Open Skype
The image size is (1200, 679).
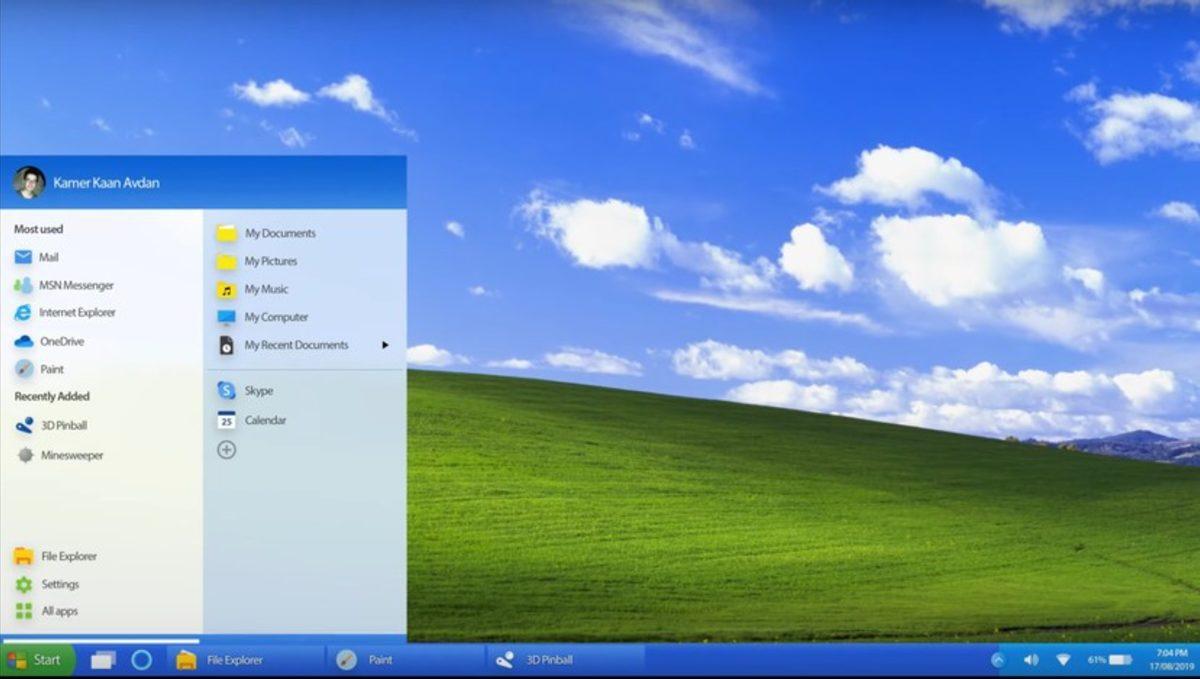(x=257, y=390)
